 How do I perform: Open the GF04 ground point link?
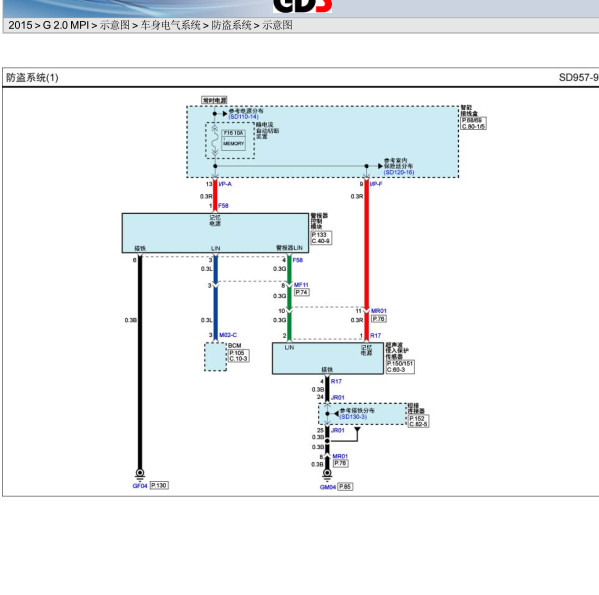140,486
